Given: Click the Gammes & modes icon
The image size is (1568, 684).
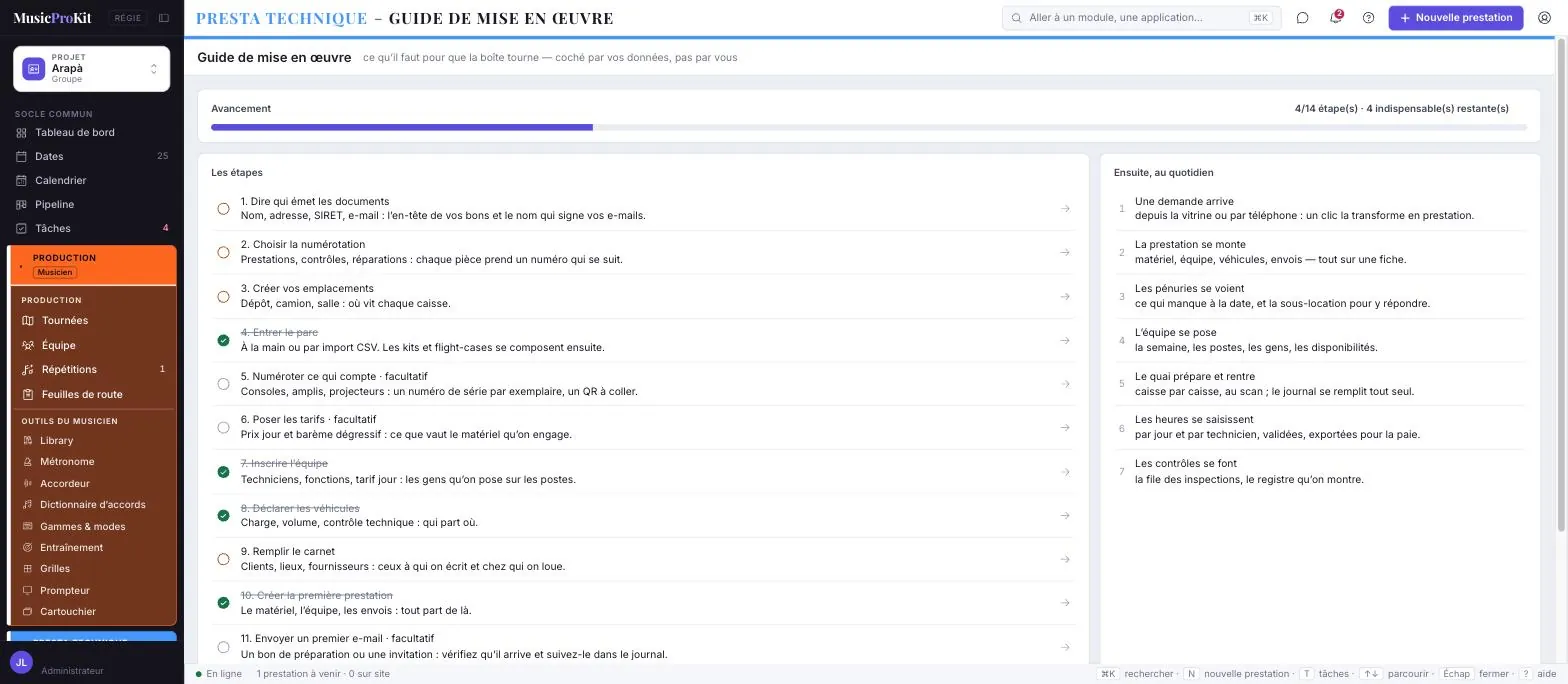Looking at the screenshot, I should [28, 527].
